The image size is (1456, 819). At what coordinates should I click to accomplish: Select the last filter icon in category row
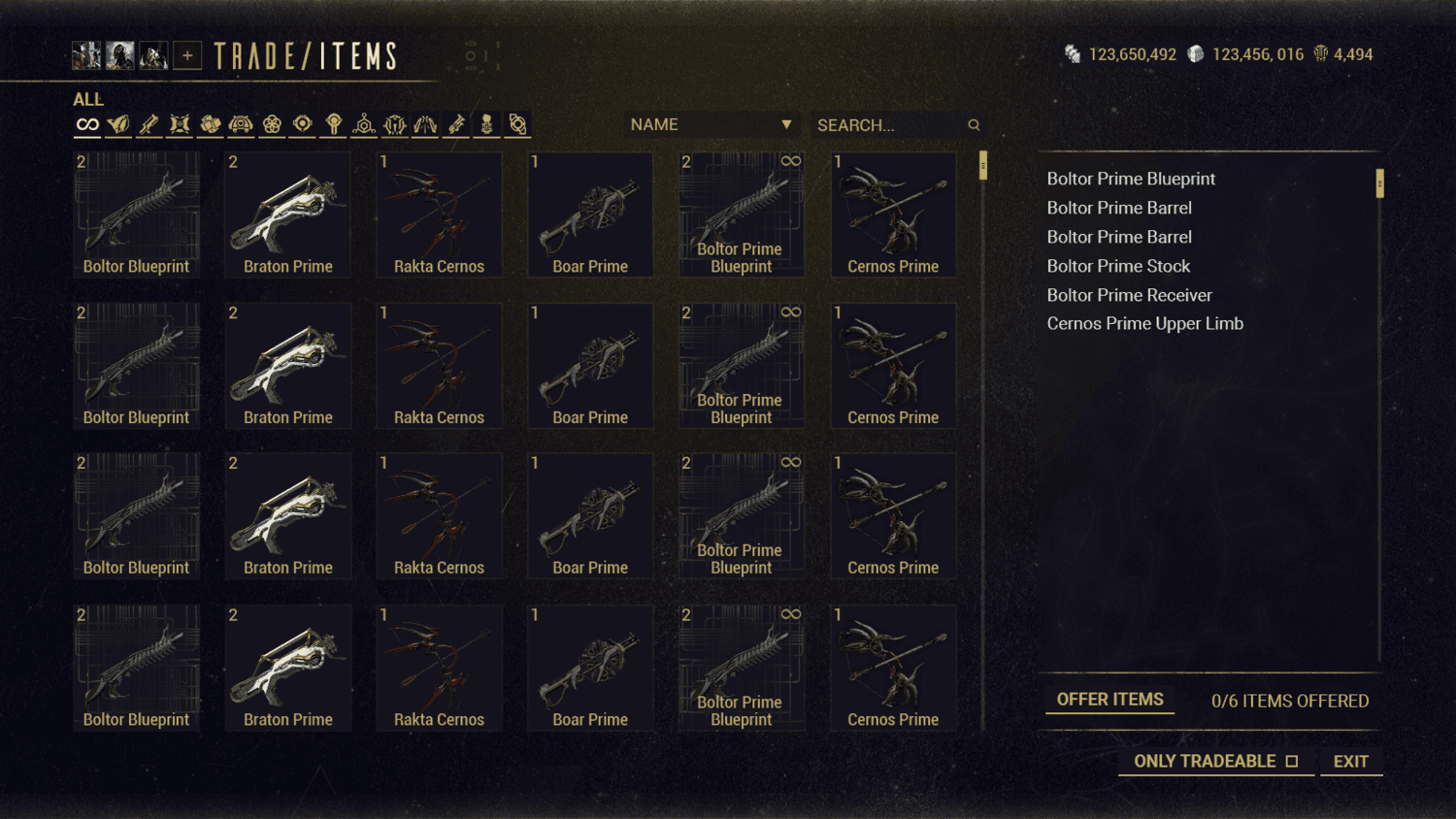coord(517,124)
